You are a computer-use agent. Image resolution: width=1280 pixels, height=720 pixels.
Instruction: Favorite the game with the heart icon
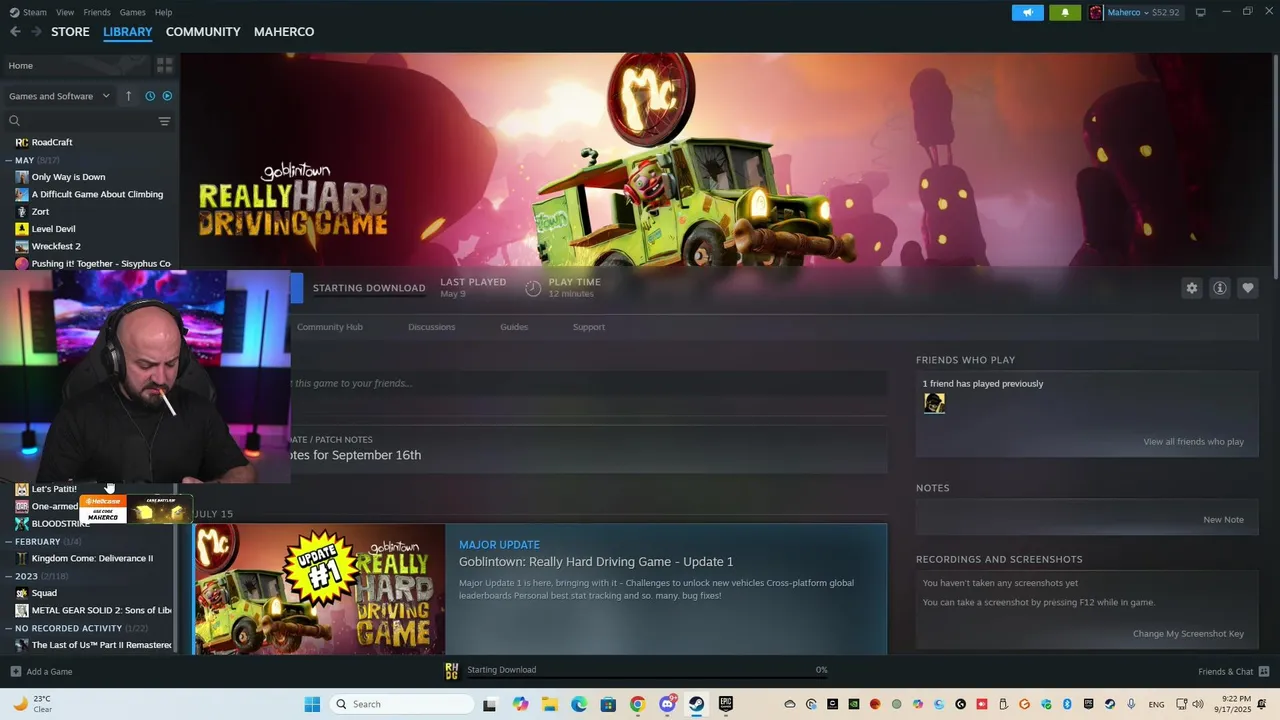point(1247,288)
